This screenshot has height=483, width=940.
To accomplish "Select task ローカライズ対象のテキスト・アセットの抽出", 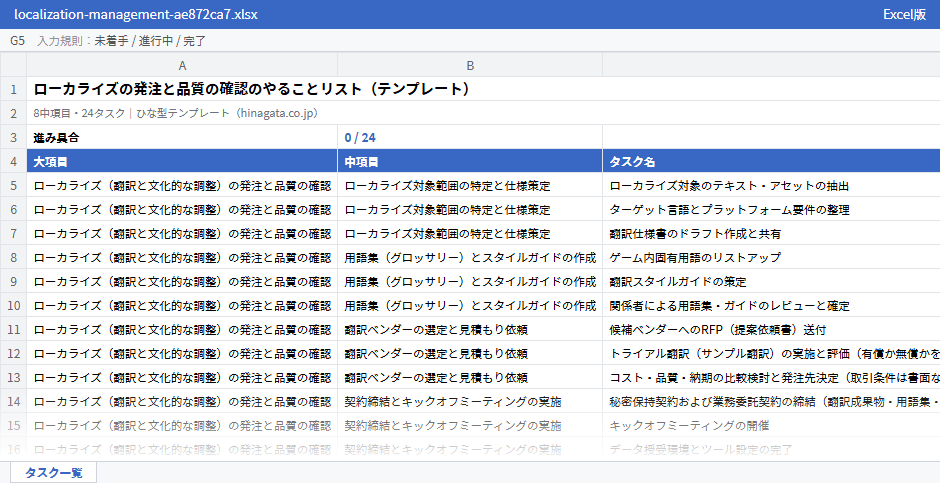I will click(772, 185).
